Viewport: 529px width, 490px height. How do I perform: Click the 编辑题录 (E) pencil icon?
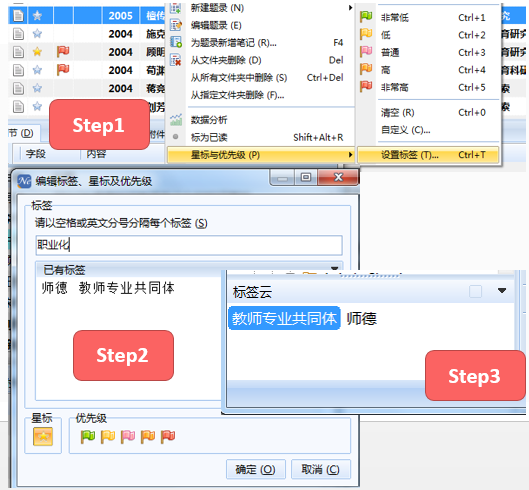click(x=175, y=25)
